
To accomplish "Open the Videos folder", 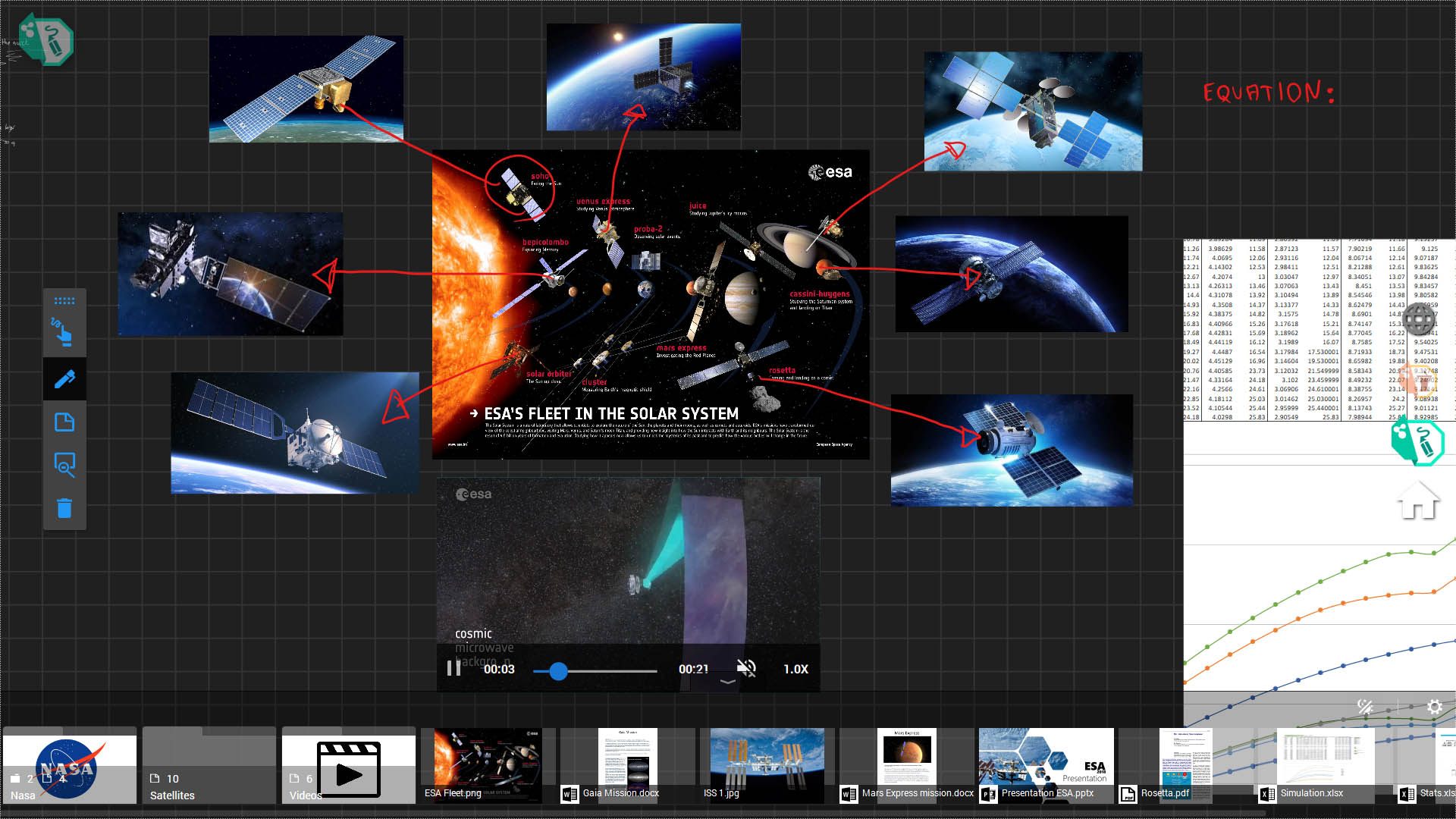I will [349, 766].
